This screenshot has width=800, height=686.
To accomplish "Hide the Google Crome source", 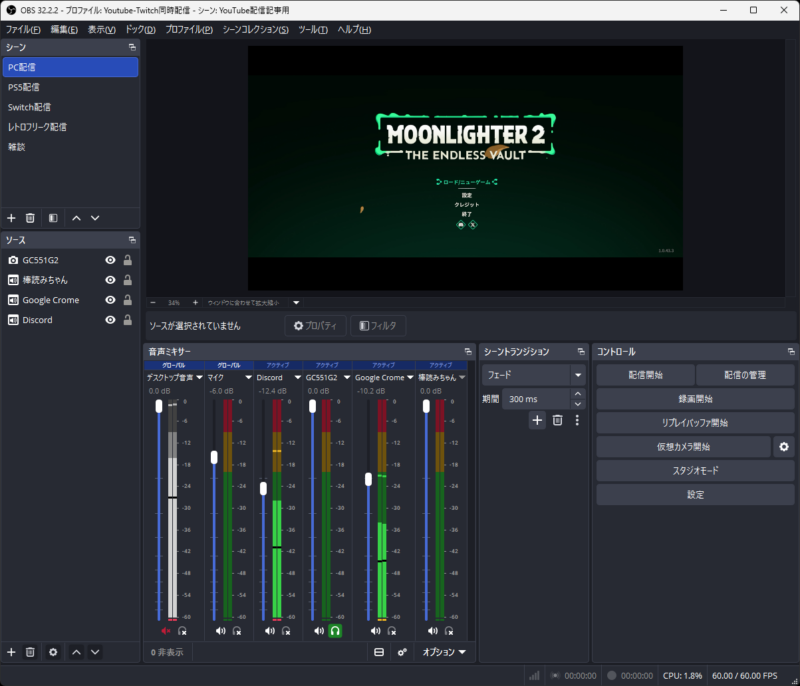I will pos(110,300).
